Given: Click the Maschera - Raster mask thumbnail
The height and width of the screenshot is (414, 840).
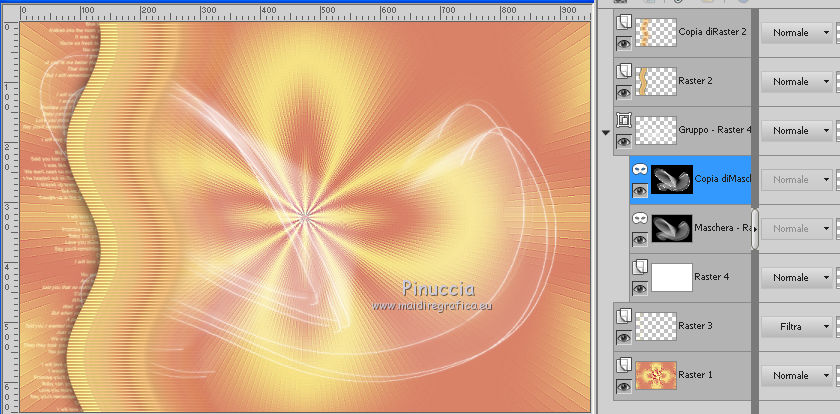Looking at the screenshot, I should (x=672, y=228).
